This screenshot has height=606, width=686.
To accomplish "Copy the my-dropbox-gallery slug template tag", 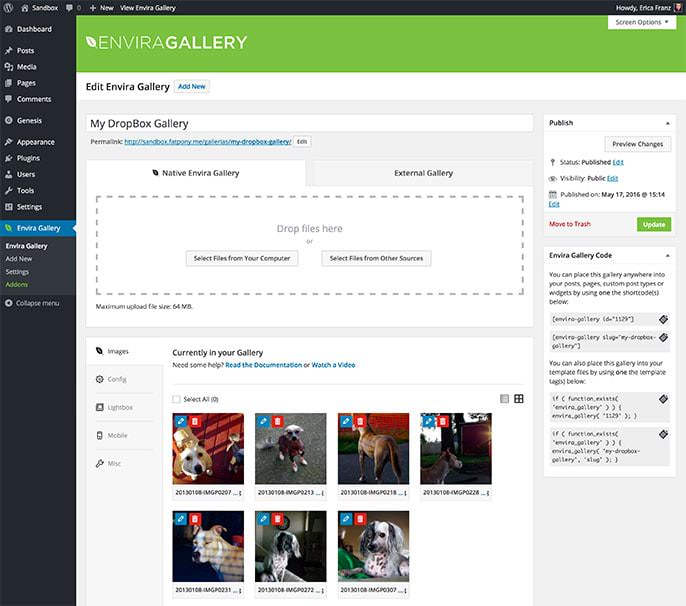I will click(663, 434).
